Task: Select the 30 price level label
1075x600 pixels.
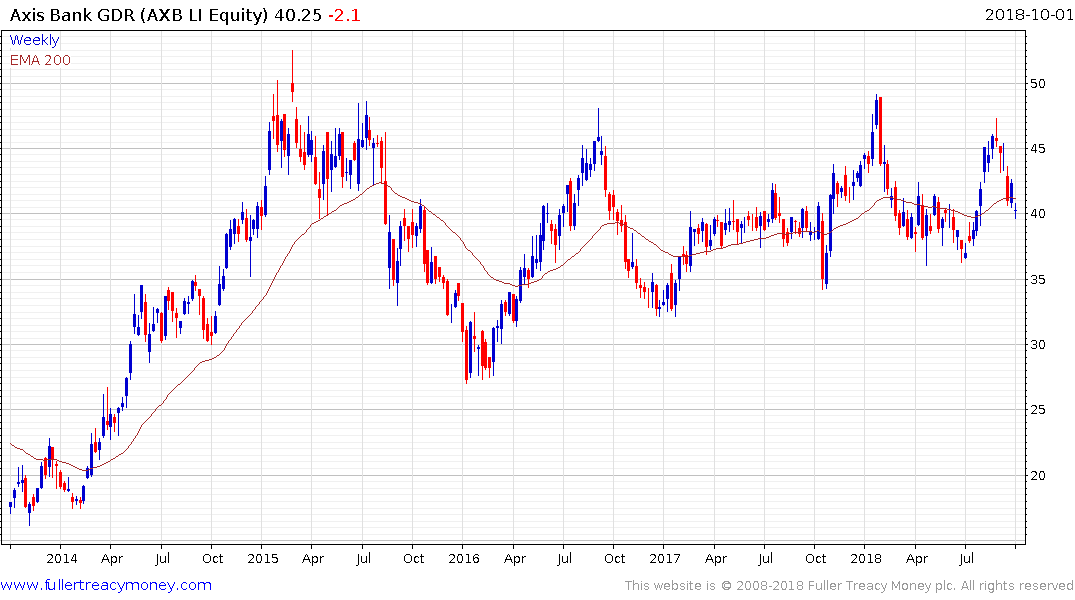Action: (1040, 345)
